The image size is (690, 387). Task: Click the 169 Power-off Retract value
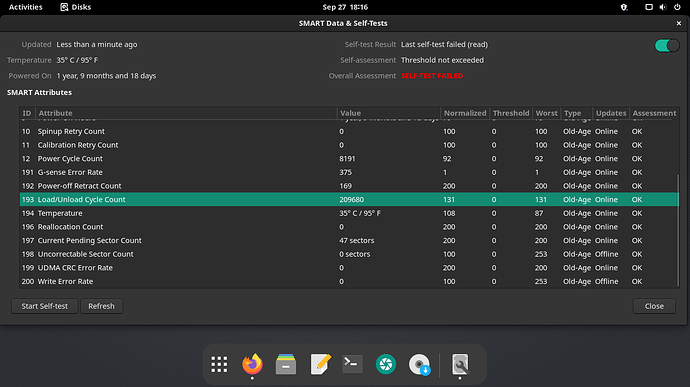345,186
